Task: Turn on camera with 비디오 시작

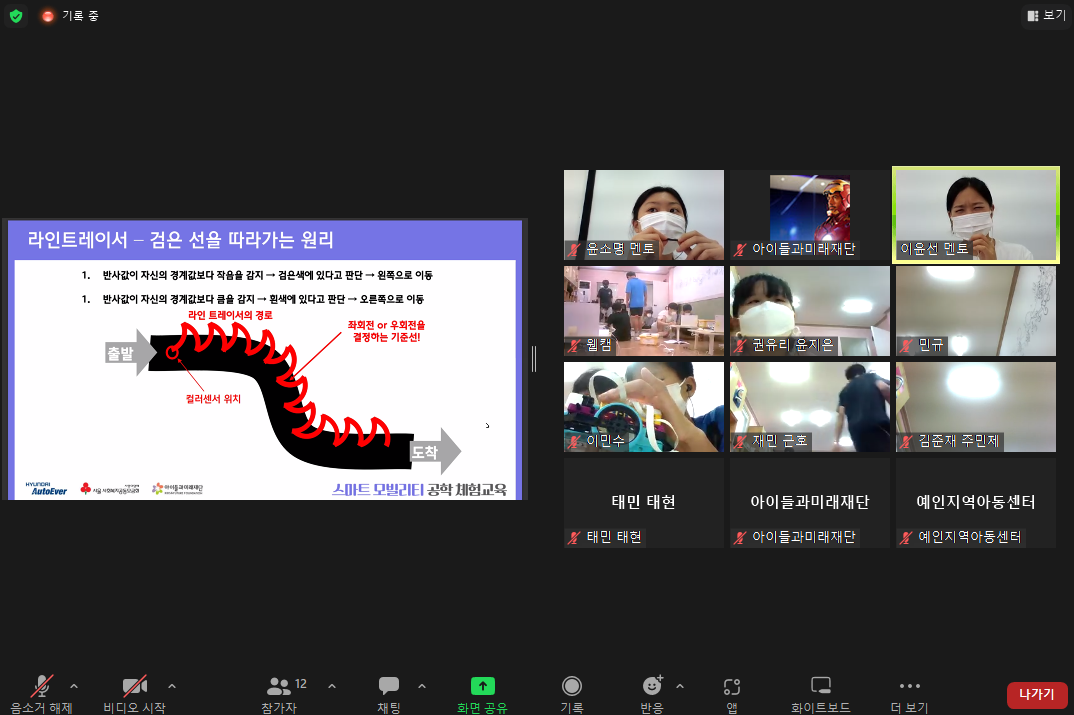Action: (134, 687)
